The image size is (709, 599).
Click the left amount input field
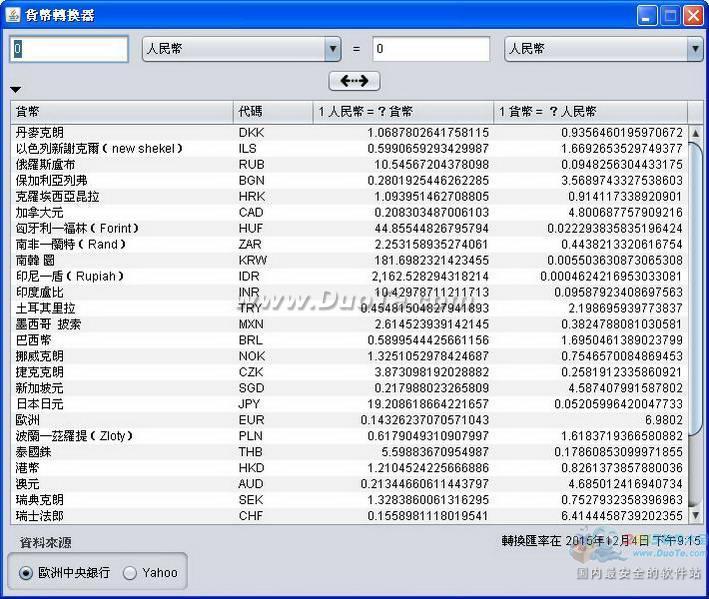click(70, 48)
